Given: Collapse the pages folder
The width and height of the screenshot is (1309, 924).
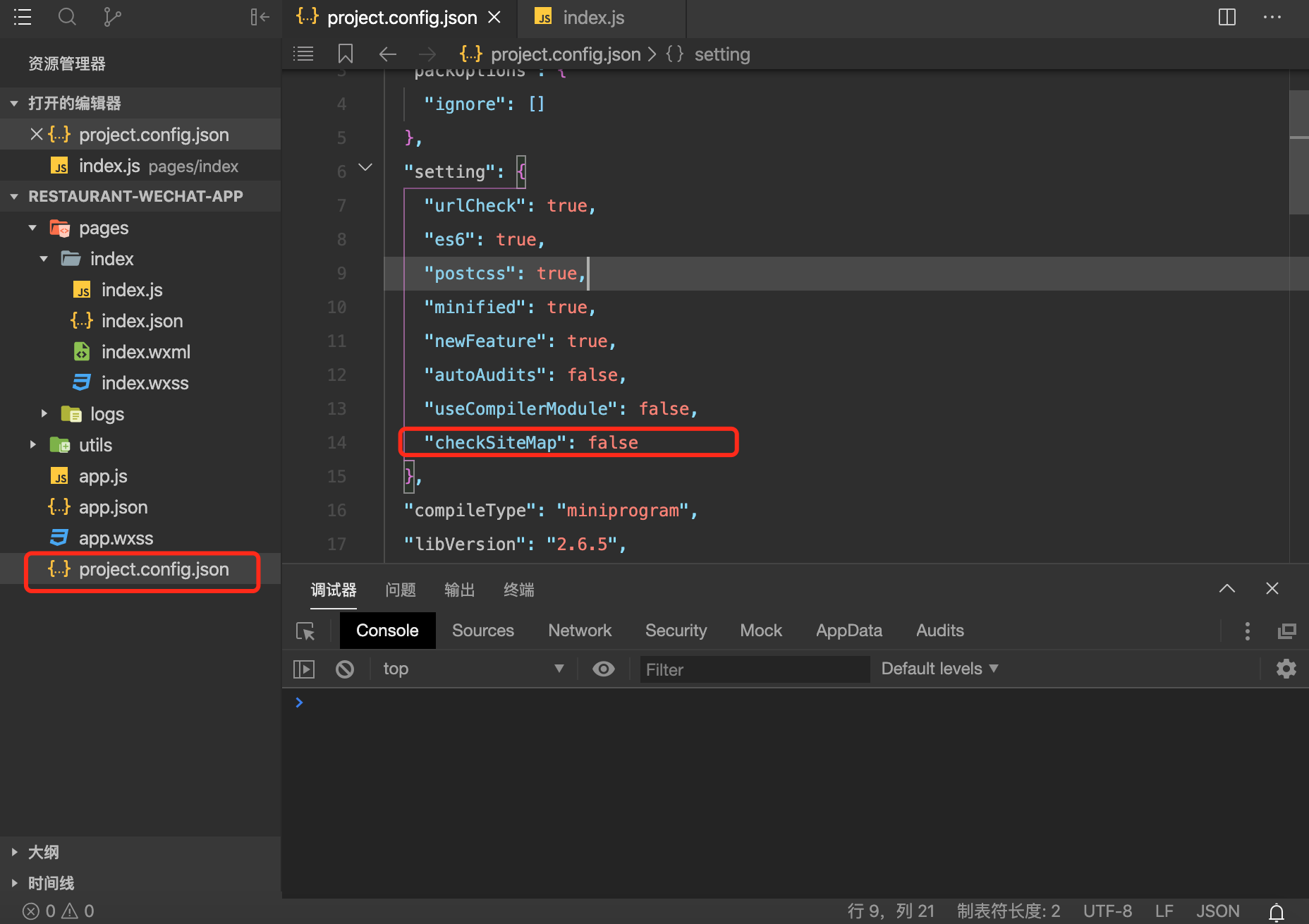Looking at the screenshot, I should coord(32,228).
